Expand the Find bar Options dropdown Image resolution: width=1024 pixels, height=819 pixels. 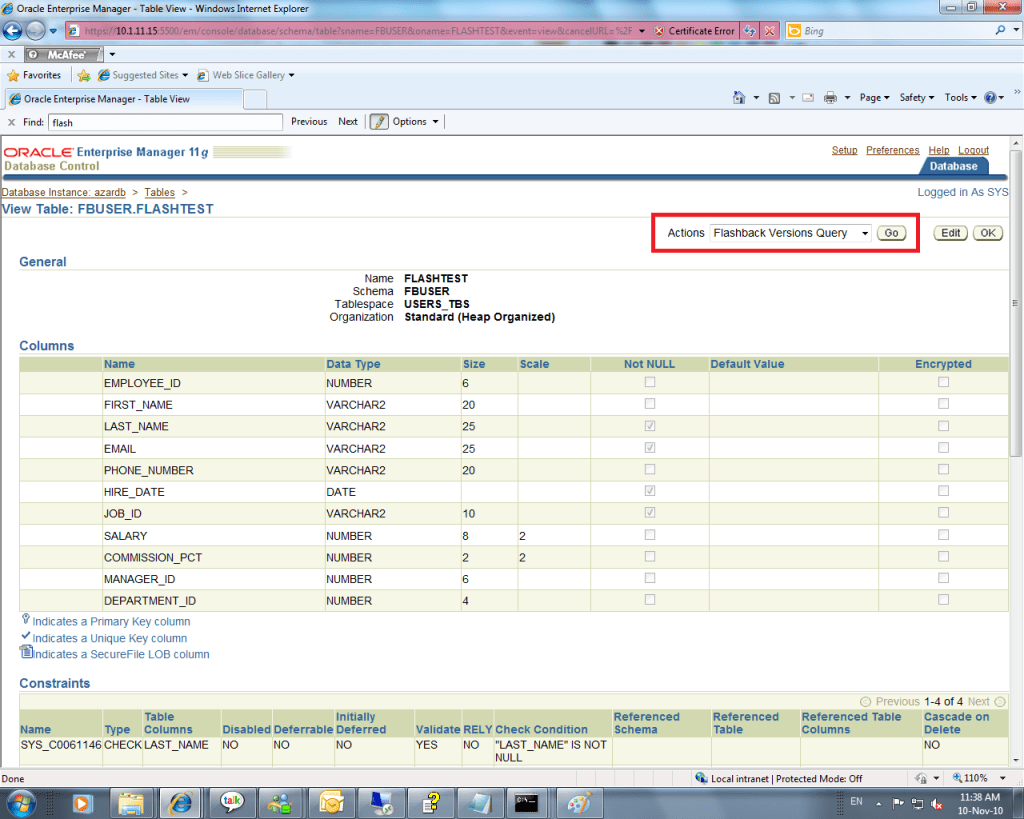[x=415, y=122]
